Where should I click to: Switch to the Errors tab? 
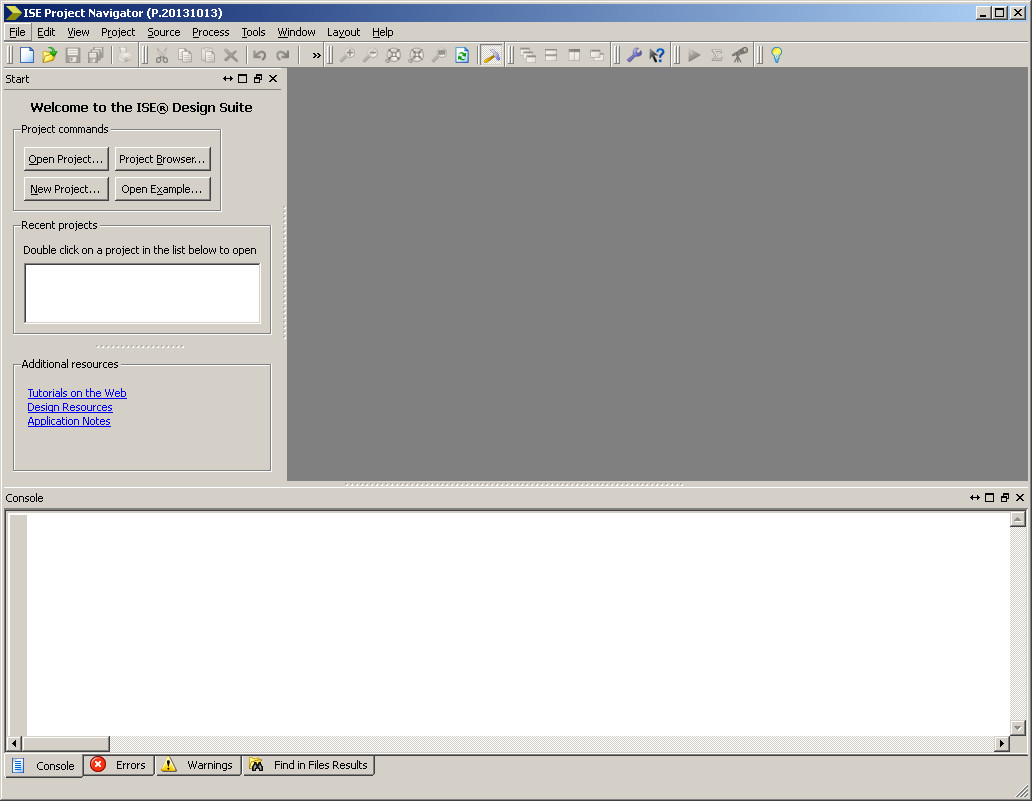119,765
